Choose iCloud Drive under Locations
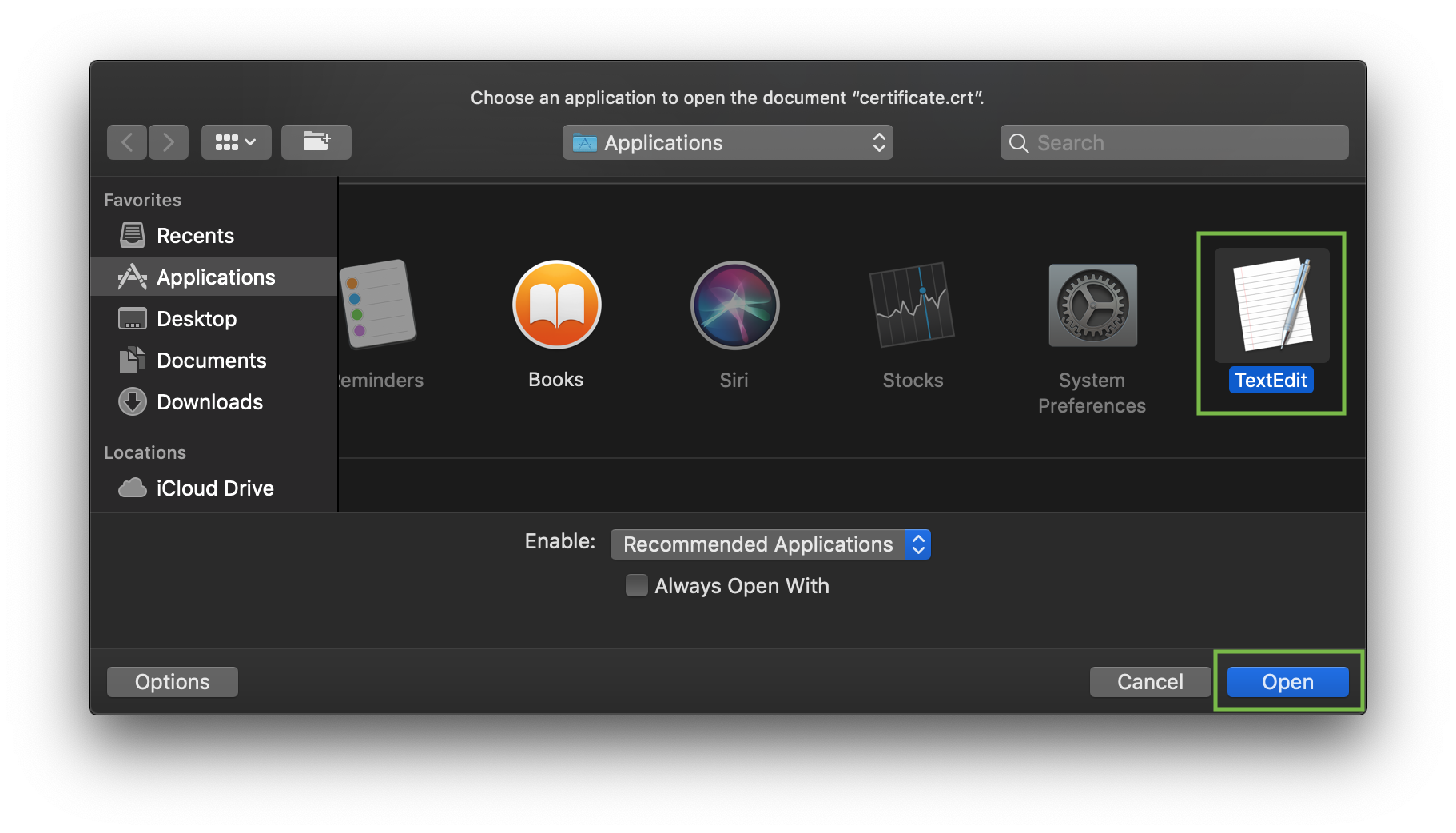Screen dimensions: 1456x833 (x=214, y=488)
